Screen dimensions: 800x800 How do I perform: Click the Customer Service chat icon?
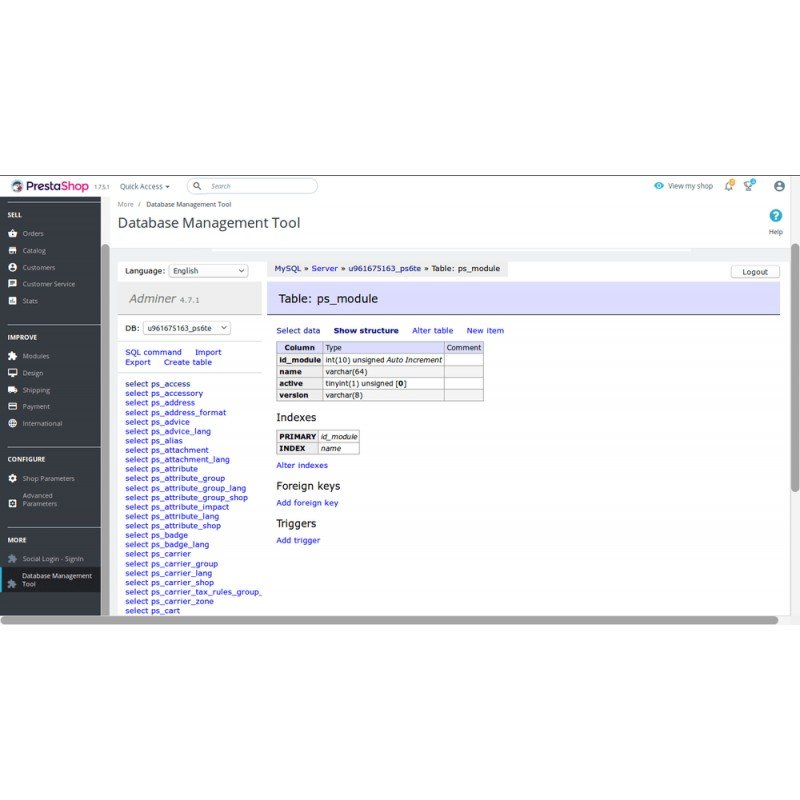point(13,284)
